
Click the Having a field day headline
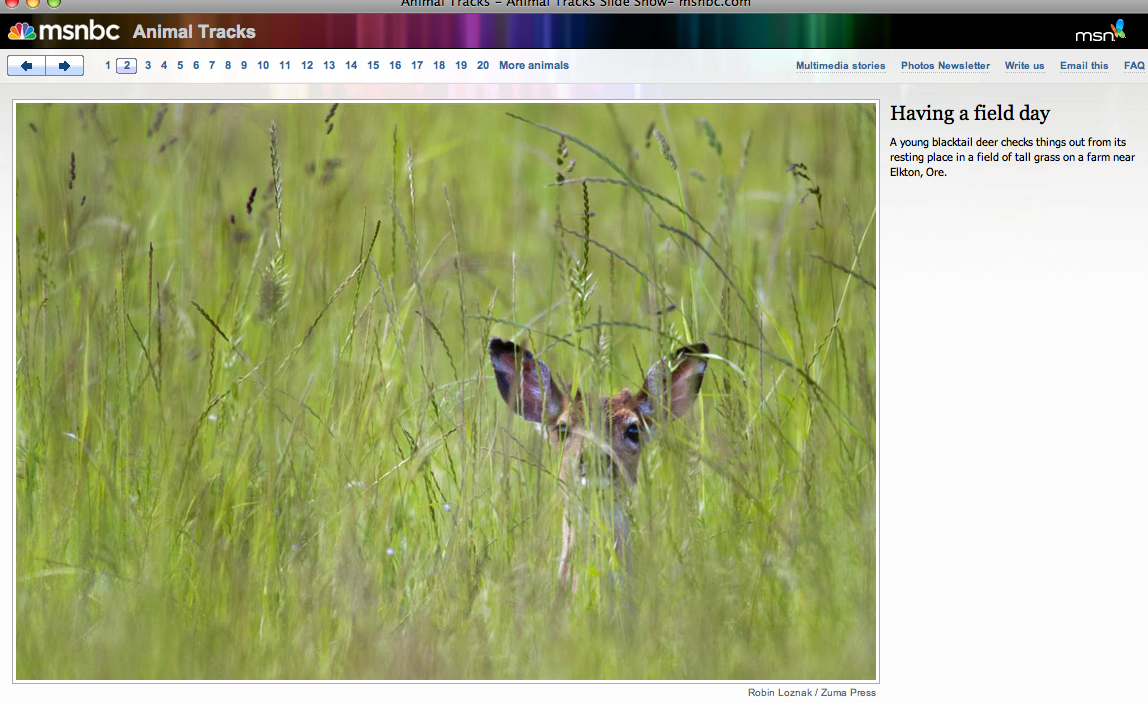[969, 113]
